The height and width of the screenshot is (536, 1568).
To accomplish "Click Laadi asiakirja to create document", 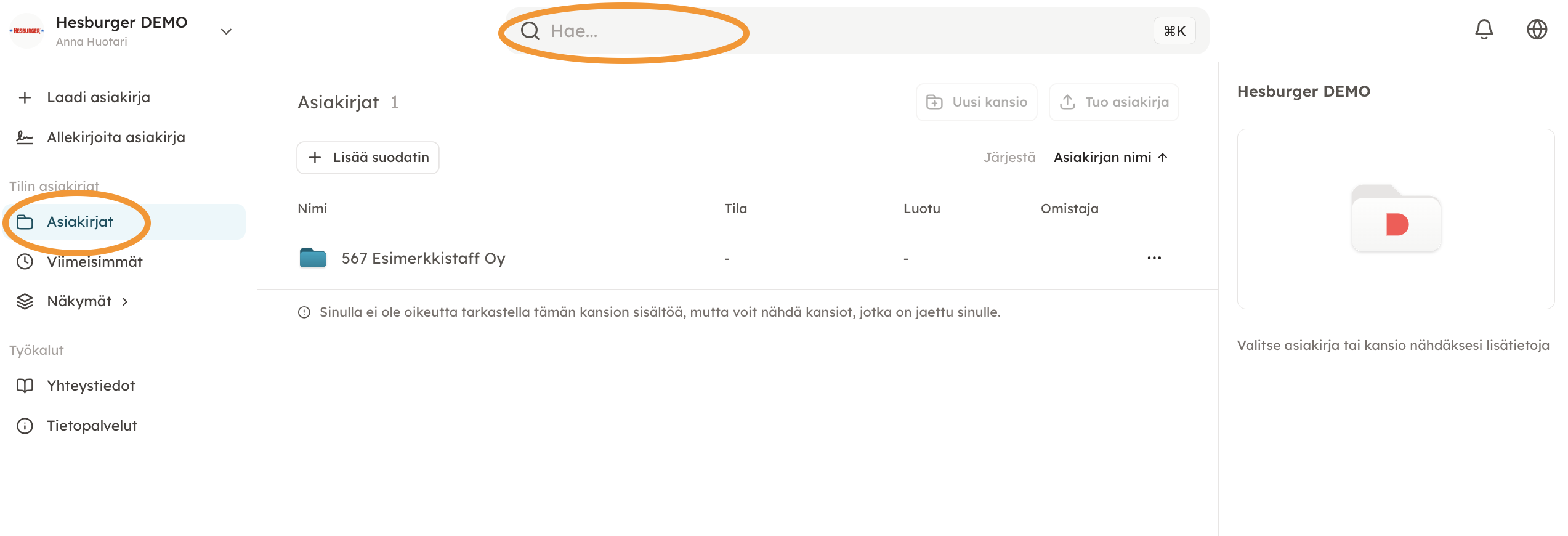I will click(98, 97).
